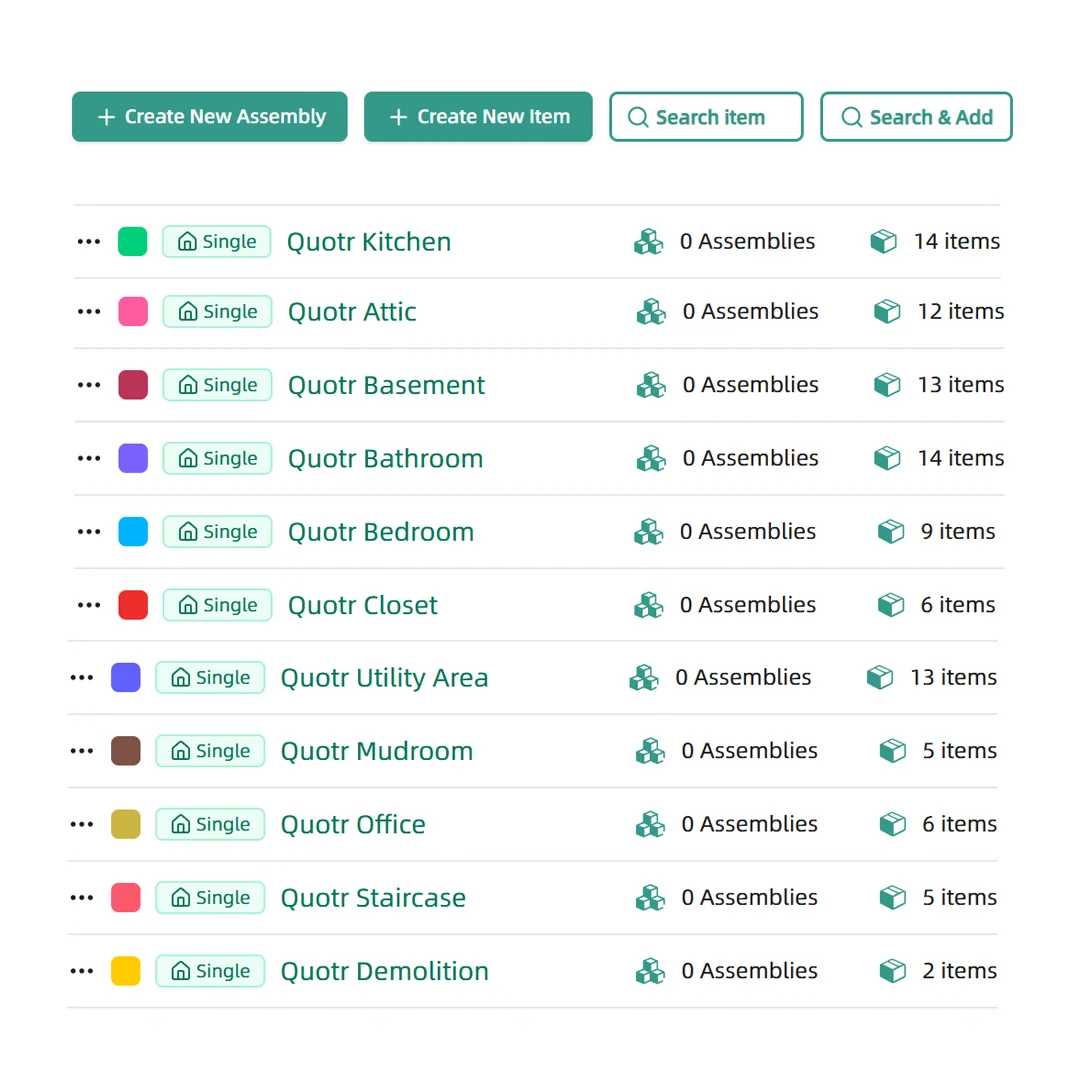Image resolution: width=1080 pixels, height=1080 pixels.
Task: Open the ellipsis menu for Quotr Kitchen
Action: [88, 241]
